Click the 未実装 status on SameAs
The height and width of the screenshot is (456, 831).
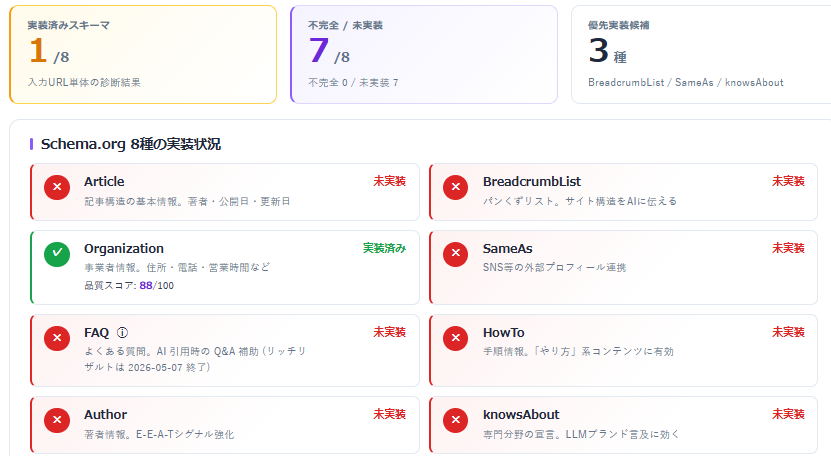pyautogui.click(x=788, y=248)
